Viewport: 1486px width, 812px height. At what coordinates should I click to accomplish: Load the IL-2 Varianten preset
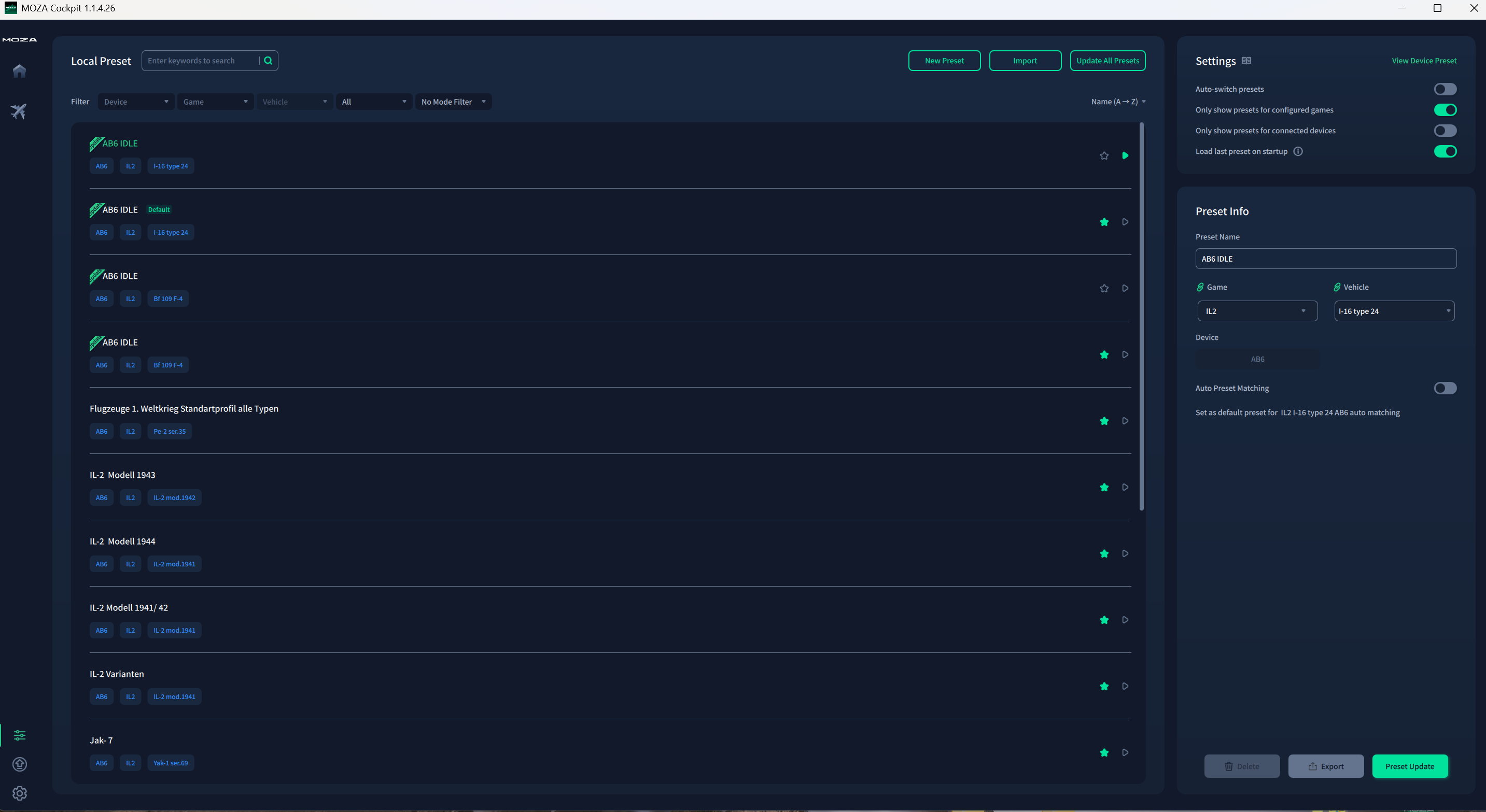coord(1125,686)
